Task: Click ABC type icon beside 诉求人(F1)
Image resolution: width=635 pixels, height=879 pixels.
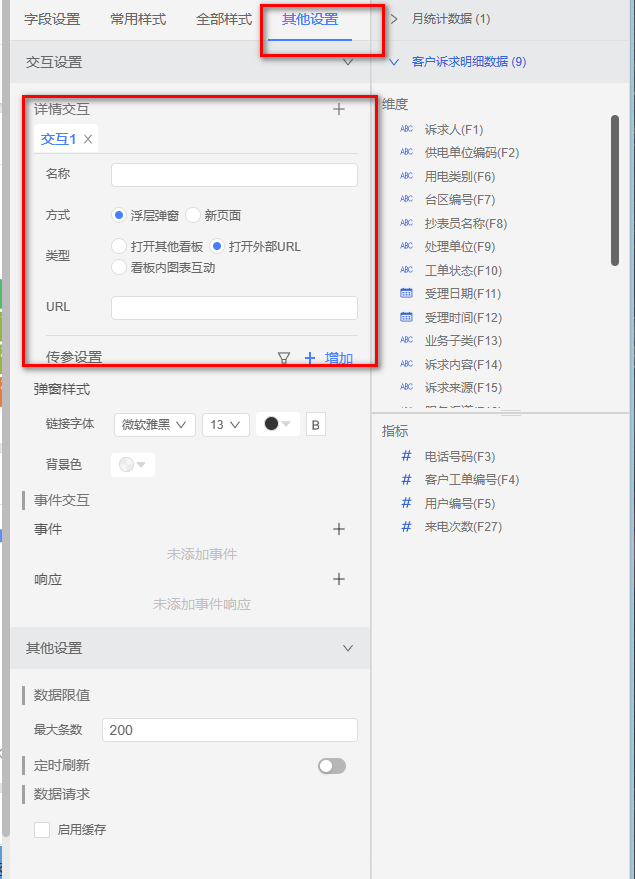Action: (x=406, y=129)
